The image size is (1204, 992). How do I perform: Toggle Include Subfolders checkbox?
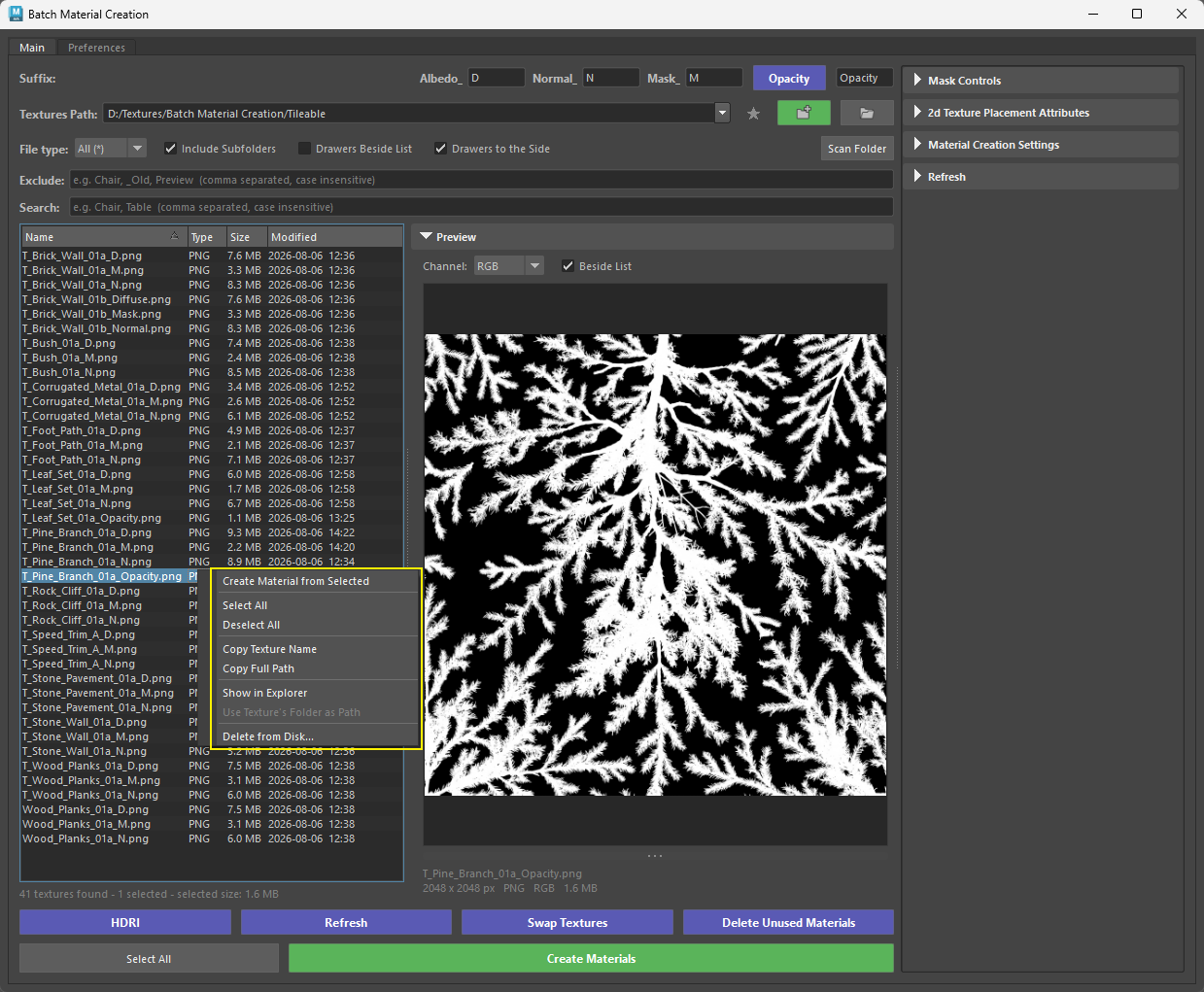coord(170,149)
